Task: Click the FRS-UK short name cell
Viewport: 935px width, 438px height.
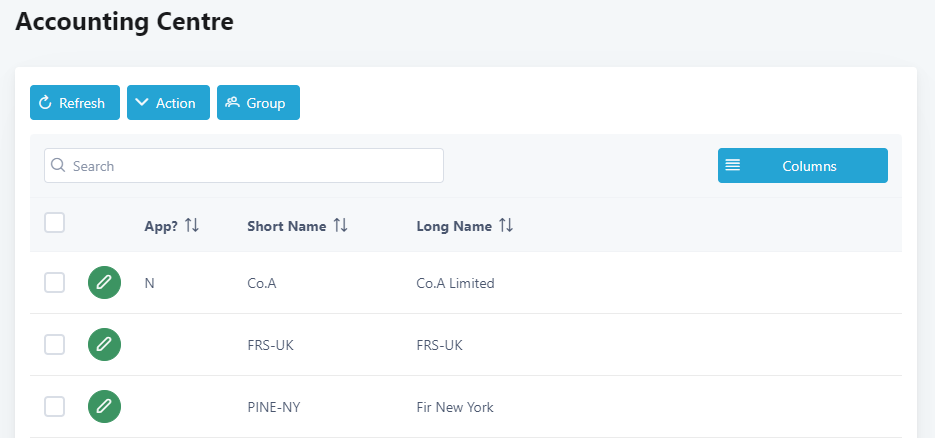Action: tap(270, 345)
